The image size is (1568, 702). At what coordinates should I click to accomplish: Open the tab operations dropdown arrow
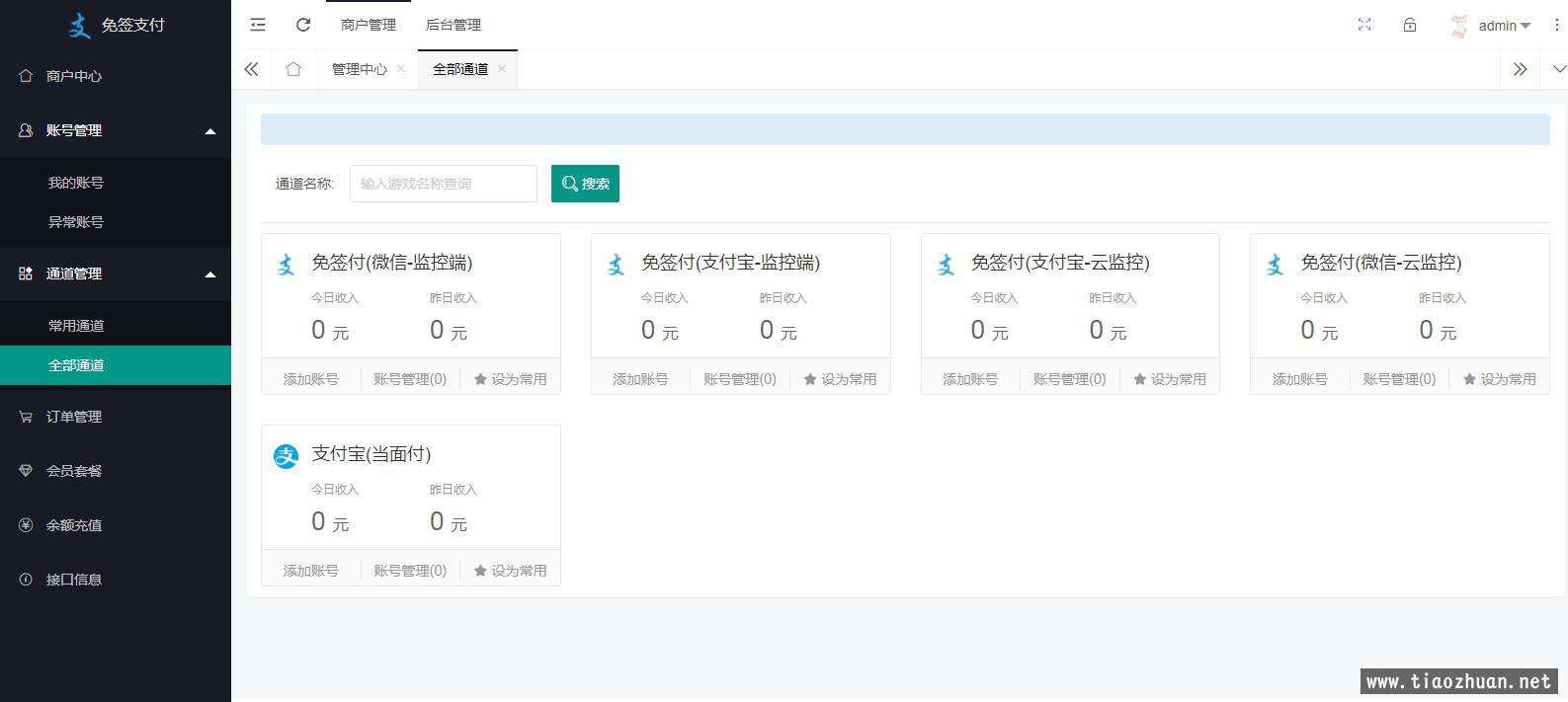tap(1559, 69)
